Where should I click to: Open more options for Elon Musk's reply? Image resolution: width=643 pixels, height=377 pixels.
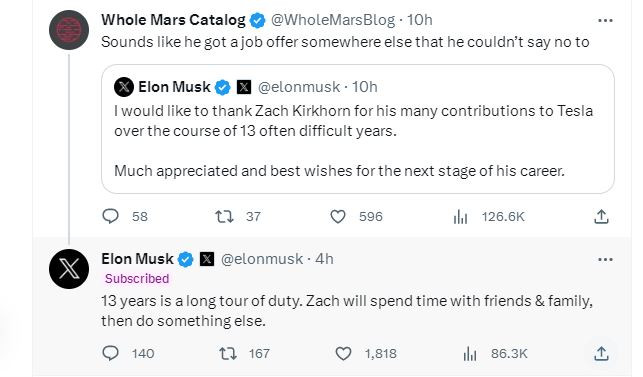pos(605,259)
